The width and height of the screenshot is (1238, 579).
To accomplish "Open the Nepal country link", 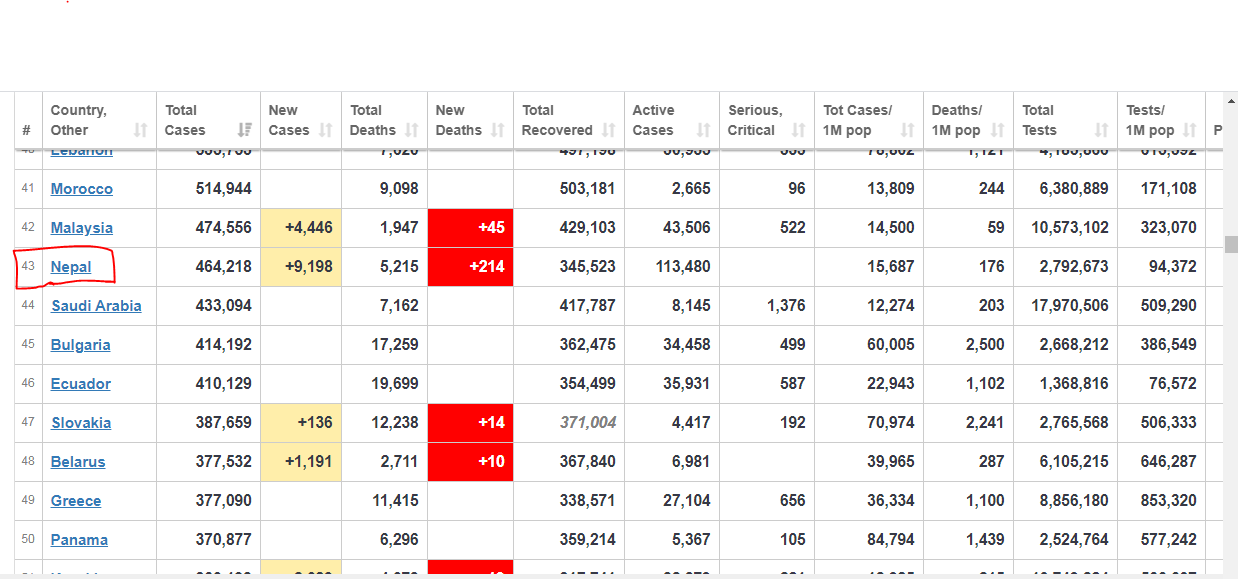I will (x=71, y=267).
